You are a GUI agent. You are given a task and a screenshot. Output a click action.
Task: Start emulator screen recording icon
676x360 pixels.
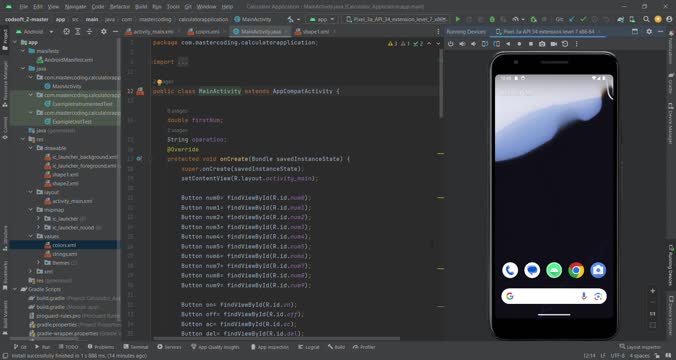pyautogui.click(x=554, y=44)
